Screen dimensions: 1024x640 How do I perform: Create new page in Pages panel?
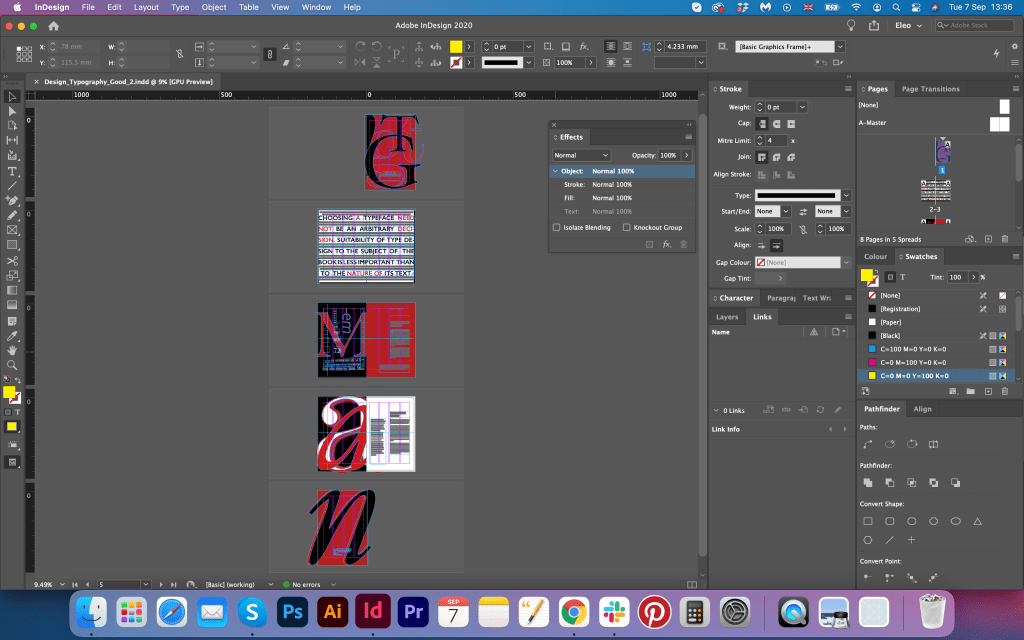988,239
